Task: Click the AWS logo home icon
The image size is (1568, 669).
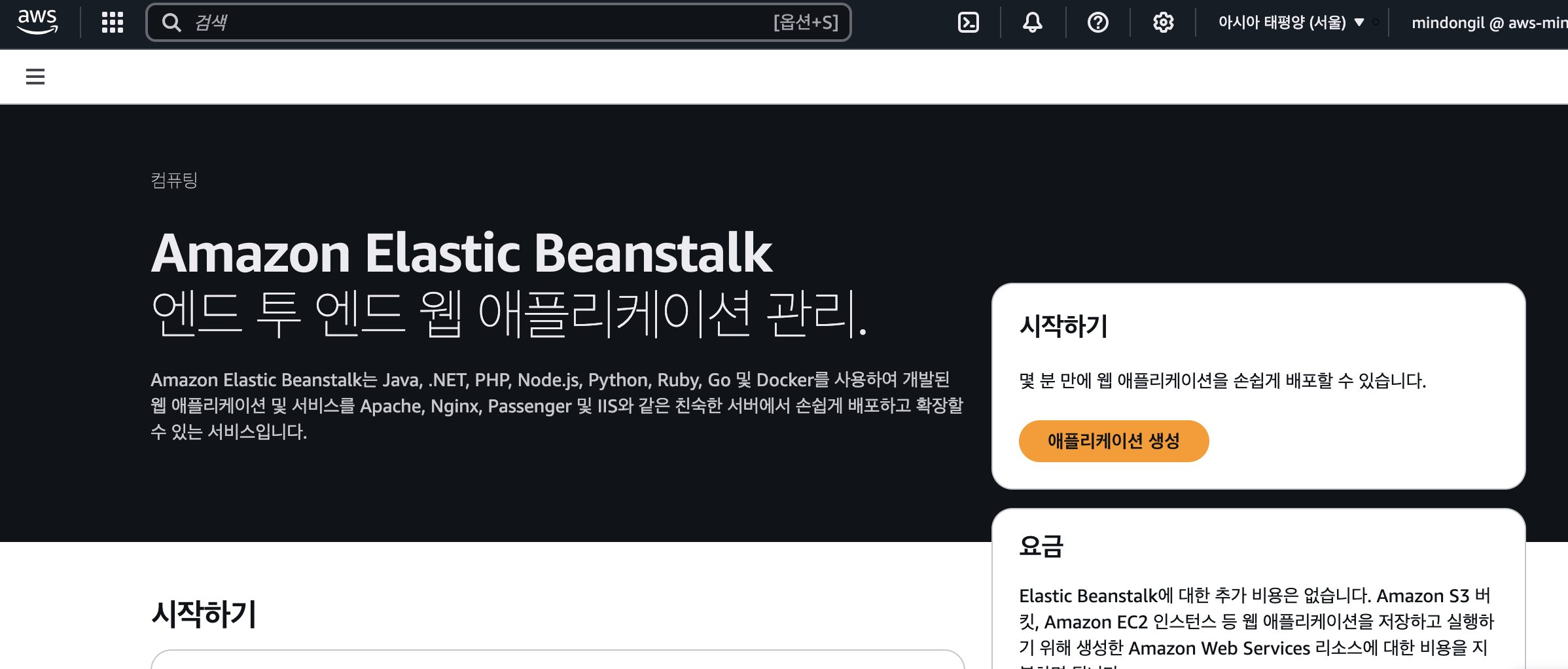Action: tap(37, 22)
